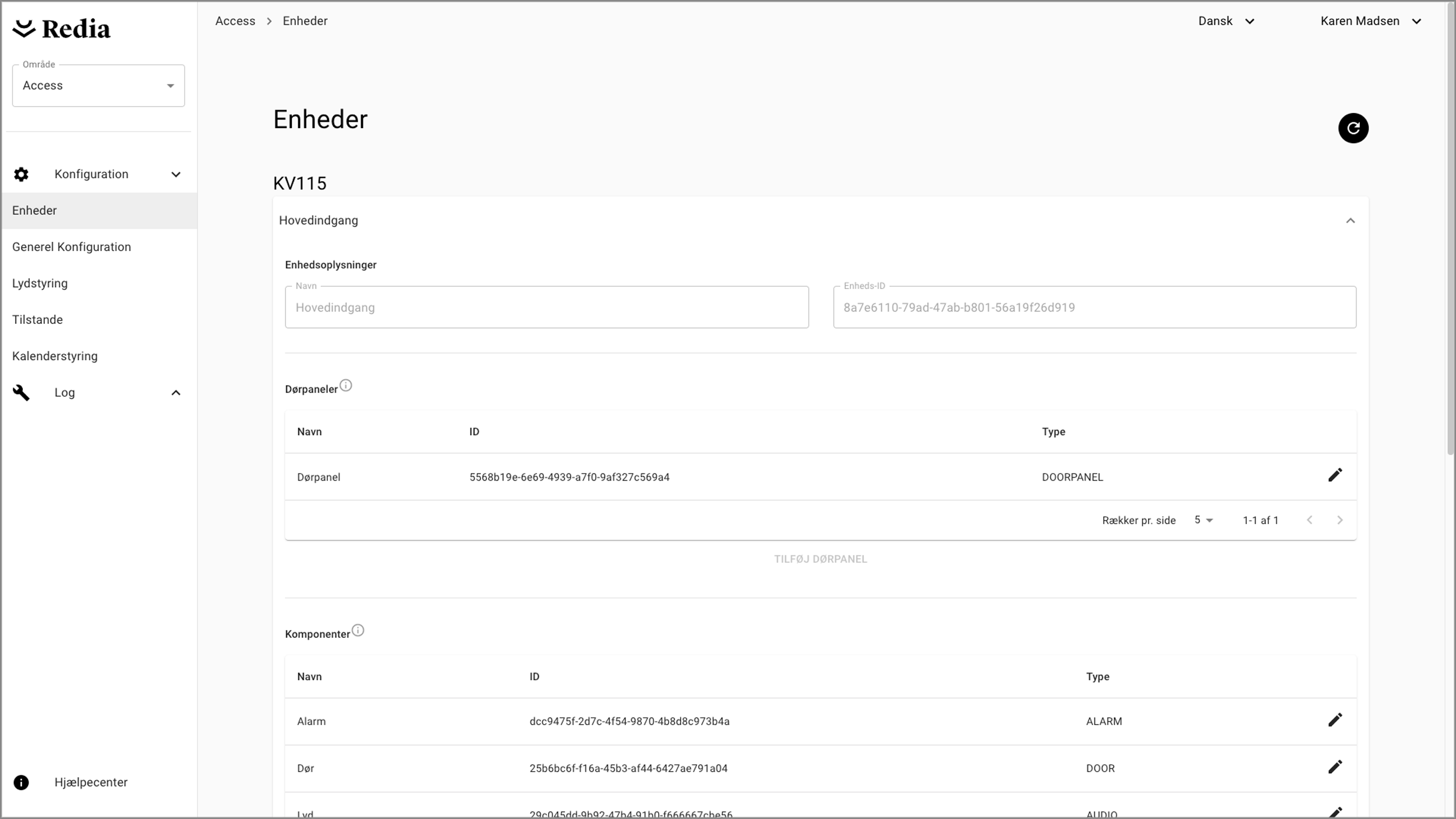Click Access breadcrumb link

tap(235, 21)
